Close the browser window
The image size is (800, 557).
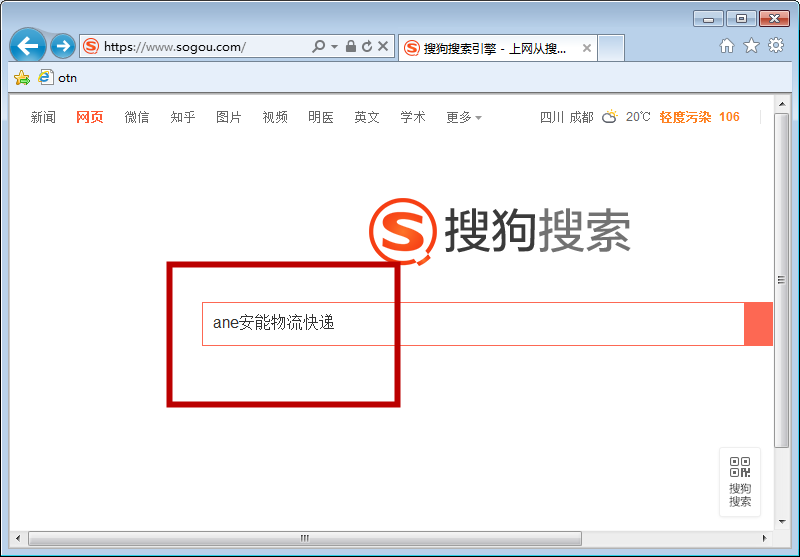pyautogui.click(x=774, y=19)
